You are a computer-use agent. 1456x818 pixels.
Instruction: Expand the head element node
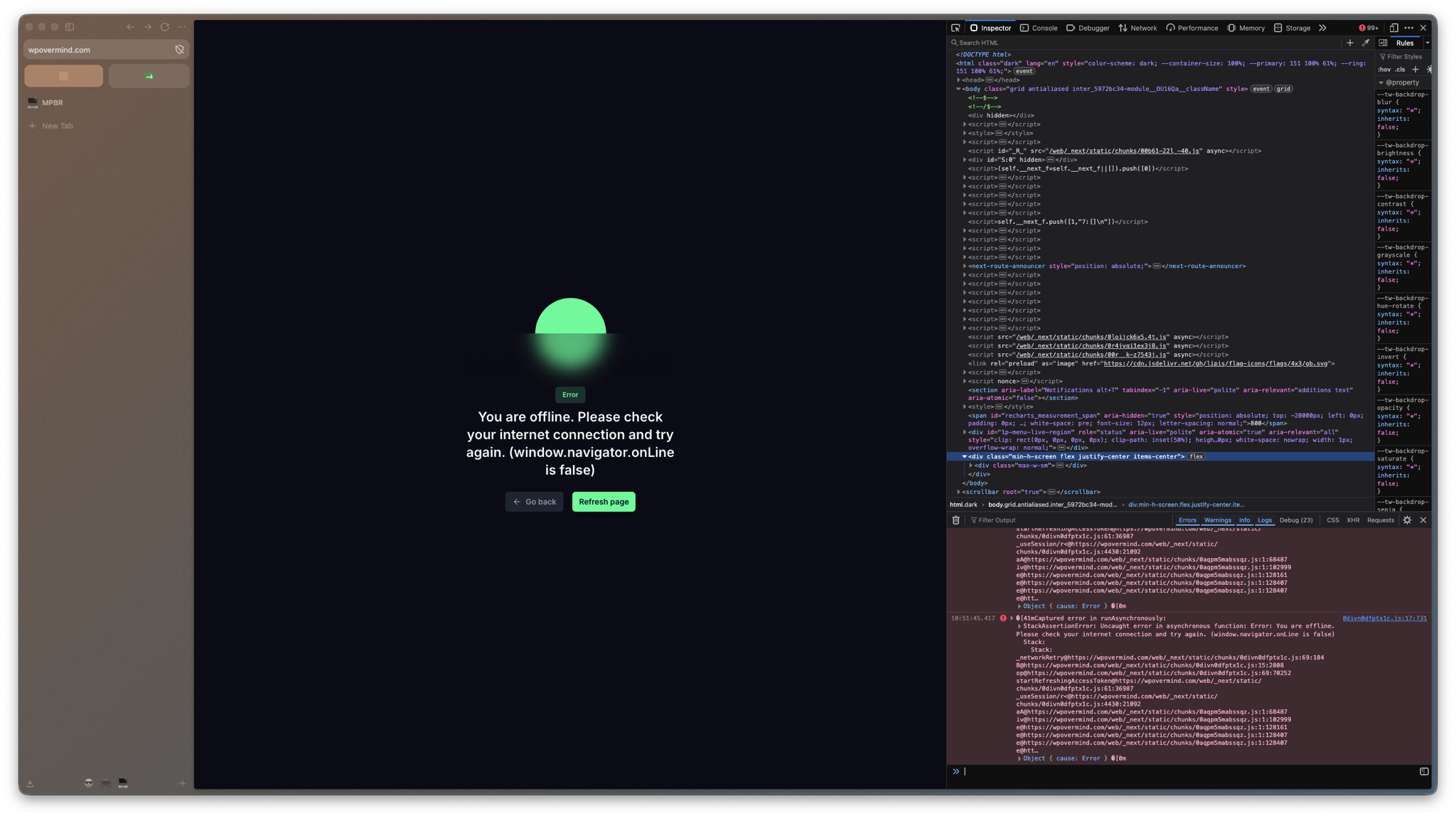point(958,80)
